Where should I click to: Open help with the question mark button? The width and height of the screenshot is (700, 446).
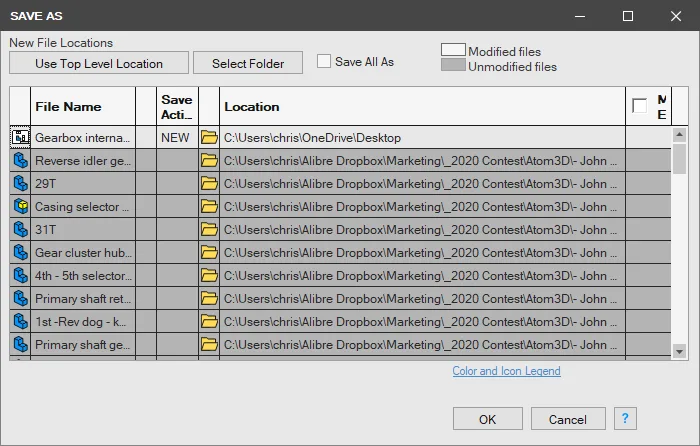click(625, 418)
